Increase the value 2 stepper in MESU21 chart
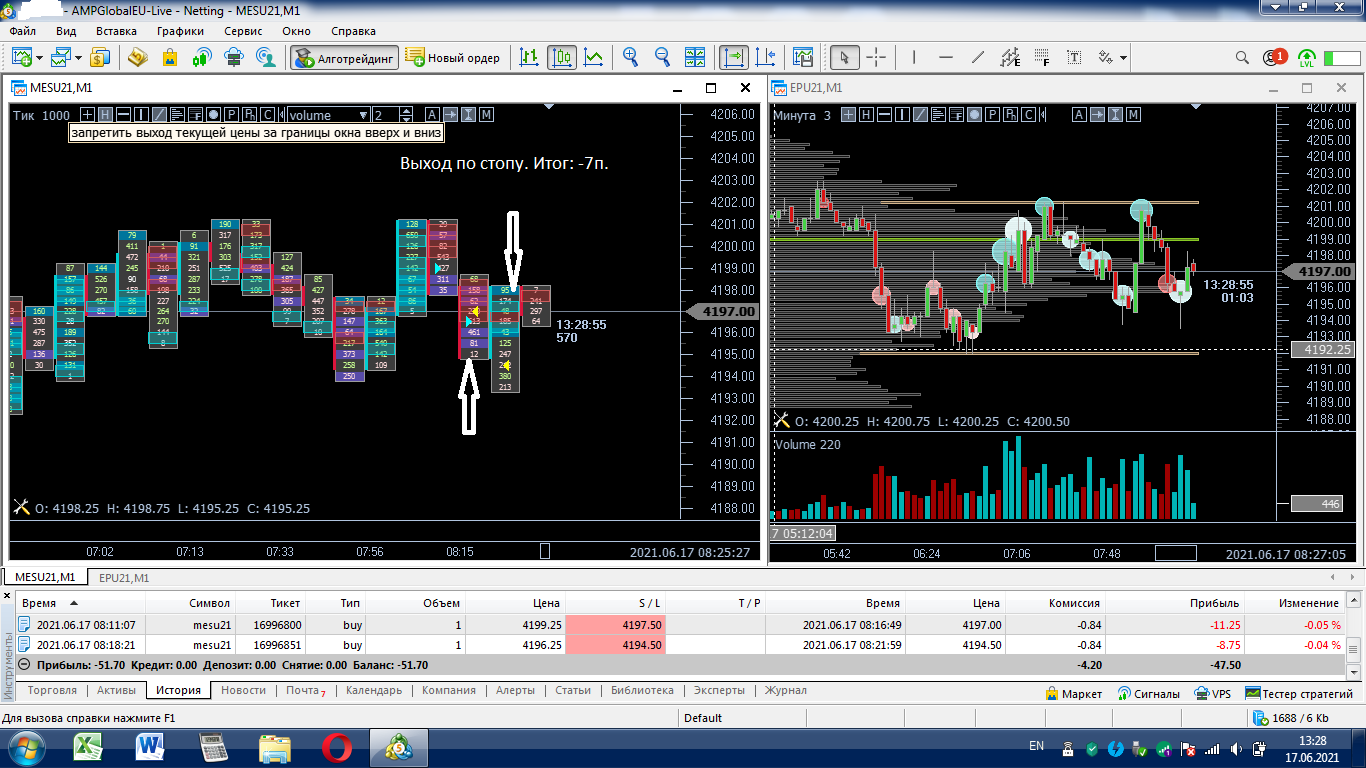The image size is (1366, 768). (x=407, y=111)
